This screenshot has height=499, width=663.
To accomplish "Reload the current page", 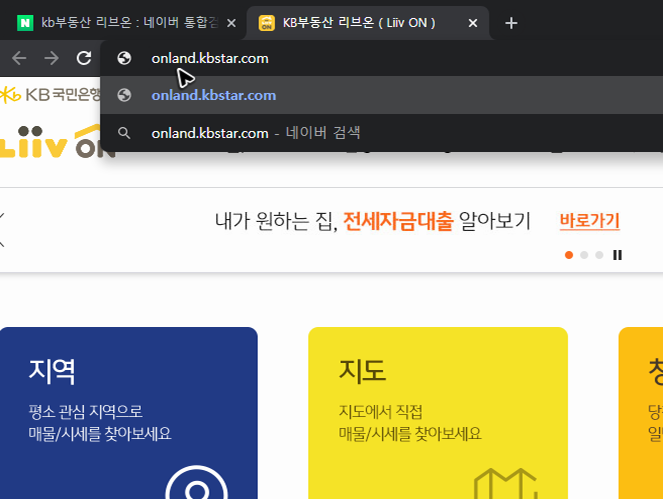I will pyautogui.click(x=84, y=58).
